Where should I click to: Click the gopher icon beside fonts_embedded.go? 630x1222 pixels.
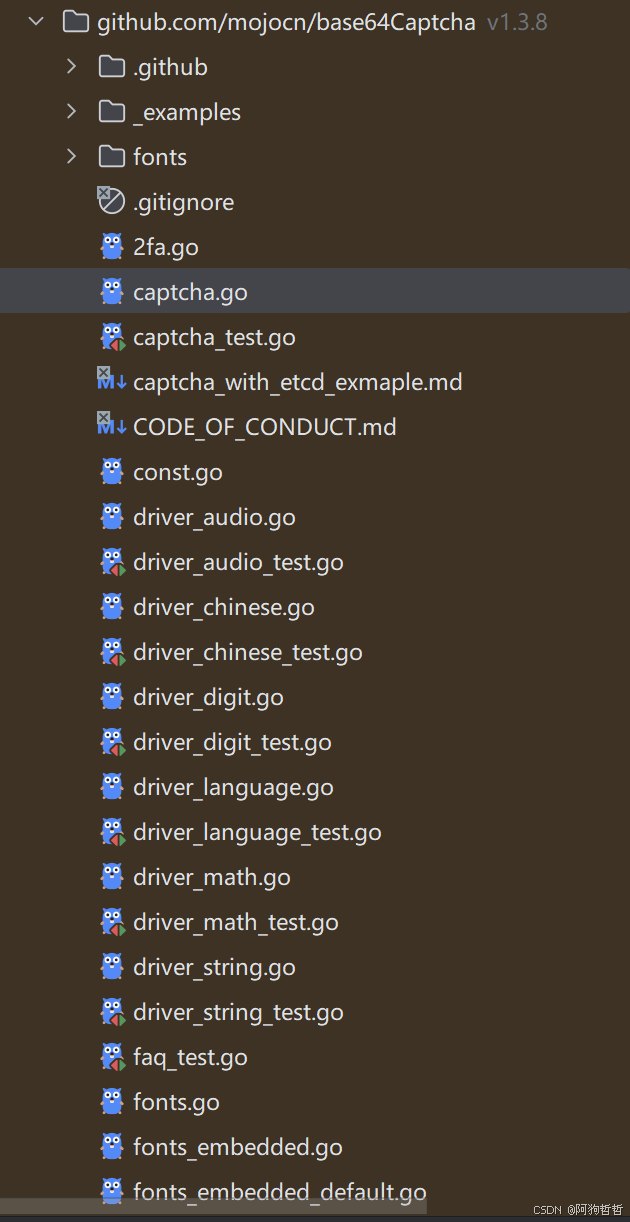click(x=112, y=1146)
